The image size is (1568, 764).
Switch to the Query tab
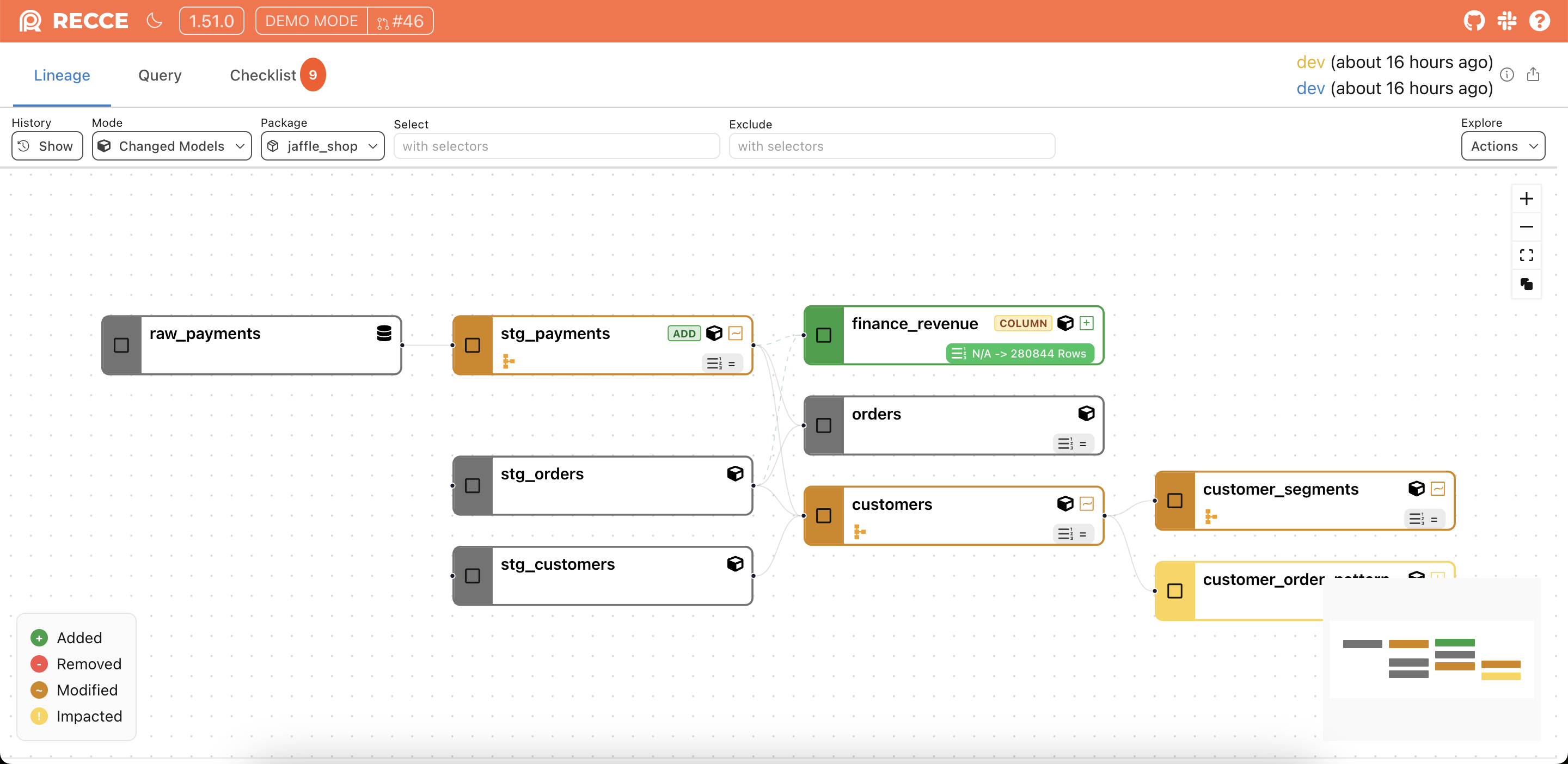click(x=160, y=75)
